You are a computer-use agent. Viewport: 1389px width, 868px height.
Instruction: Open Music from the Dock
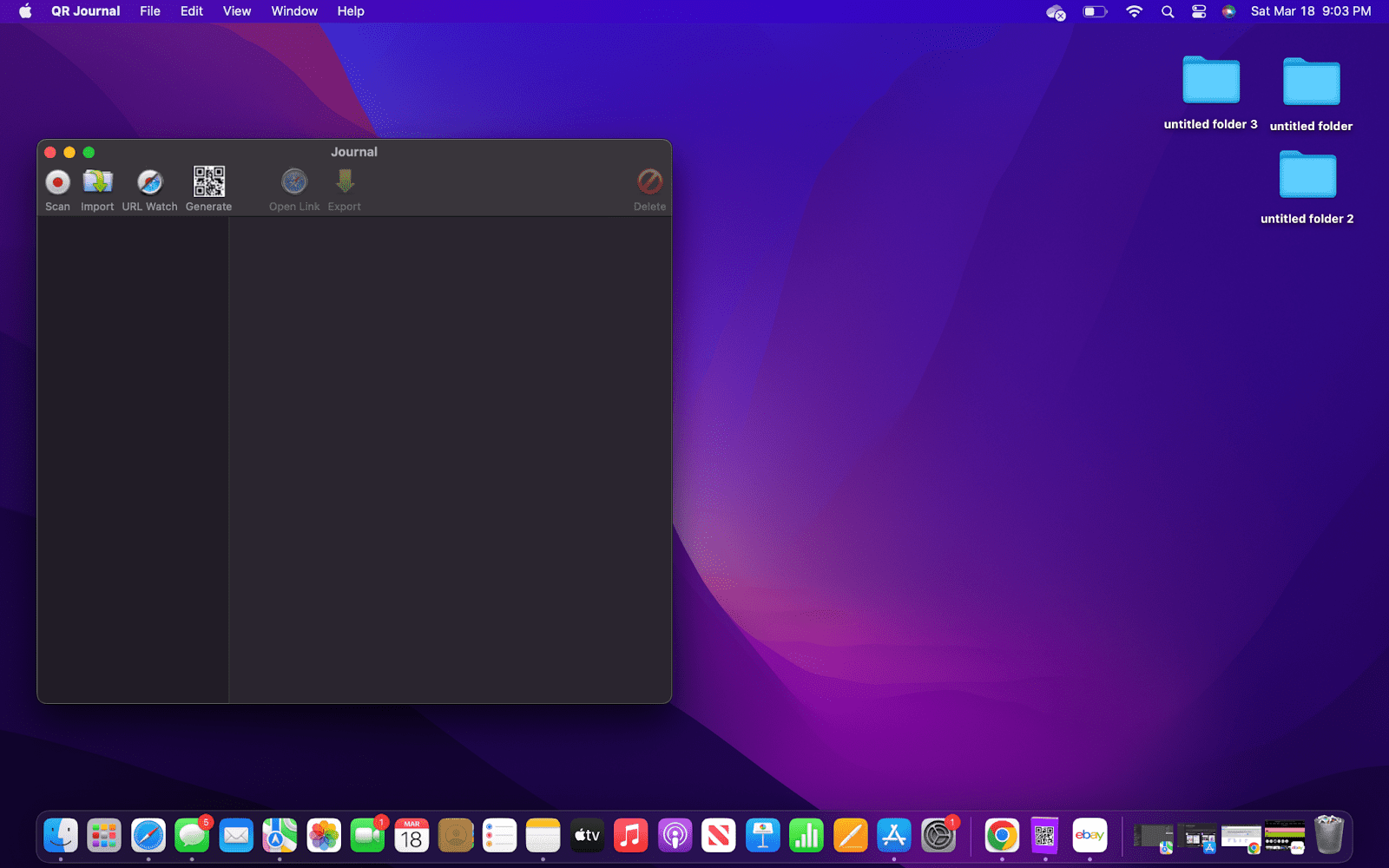tap(631, 836)
